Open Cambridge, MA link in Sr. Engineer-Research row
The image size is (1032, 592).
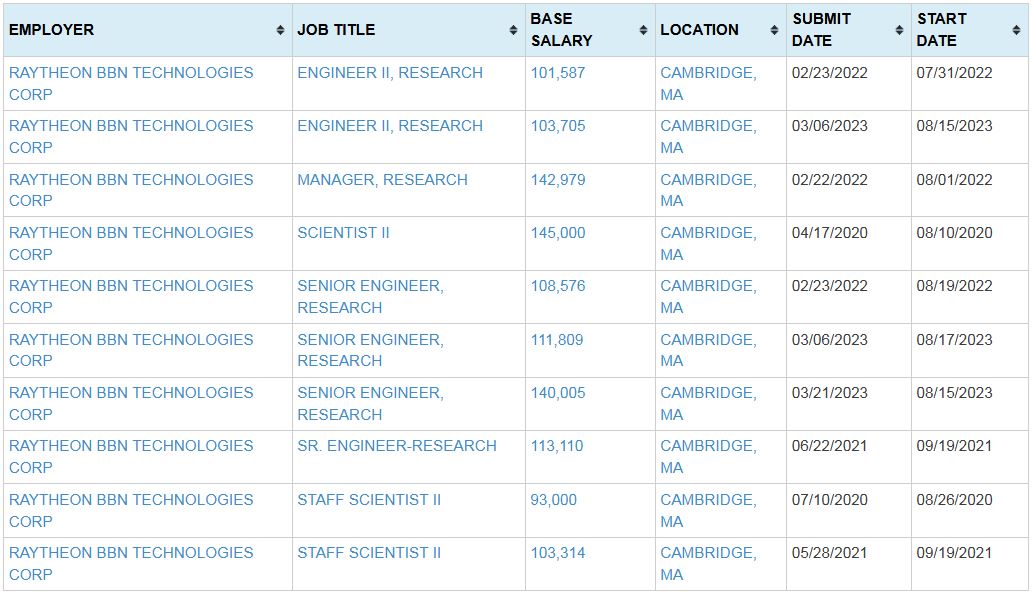pos(708,456)
